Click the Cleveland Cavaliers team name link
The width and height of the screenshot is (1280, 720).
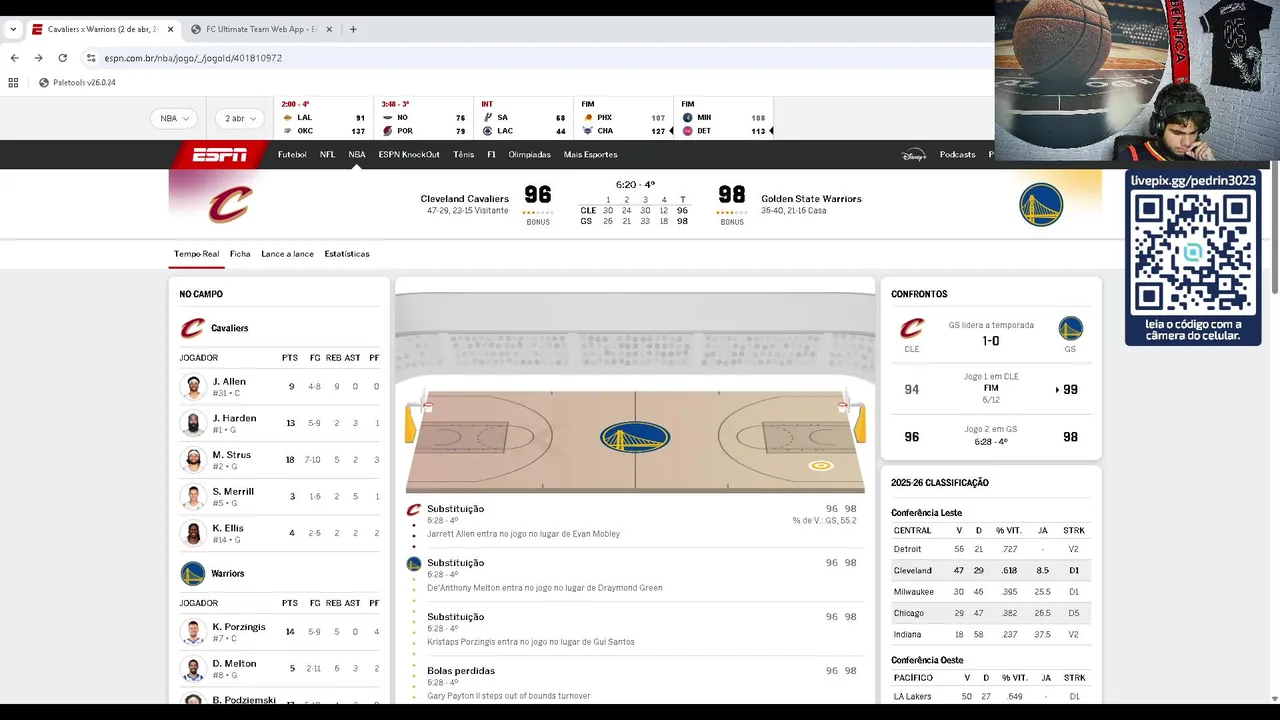point(464,199)
